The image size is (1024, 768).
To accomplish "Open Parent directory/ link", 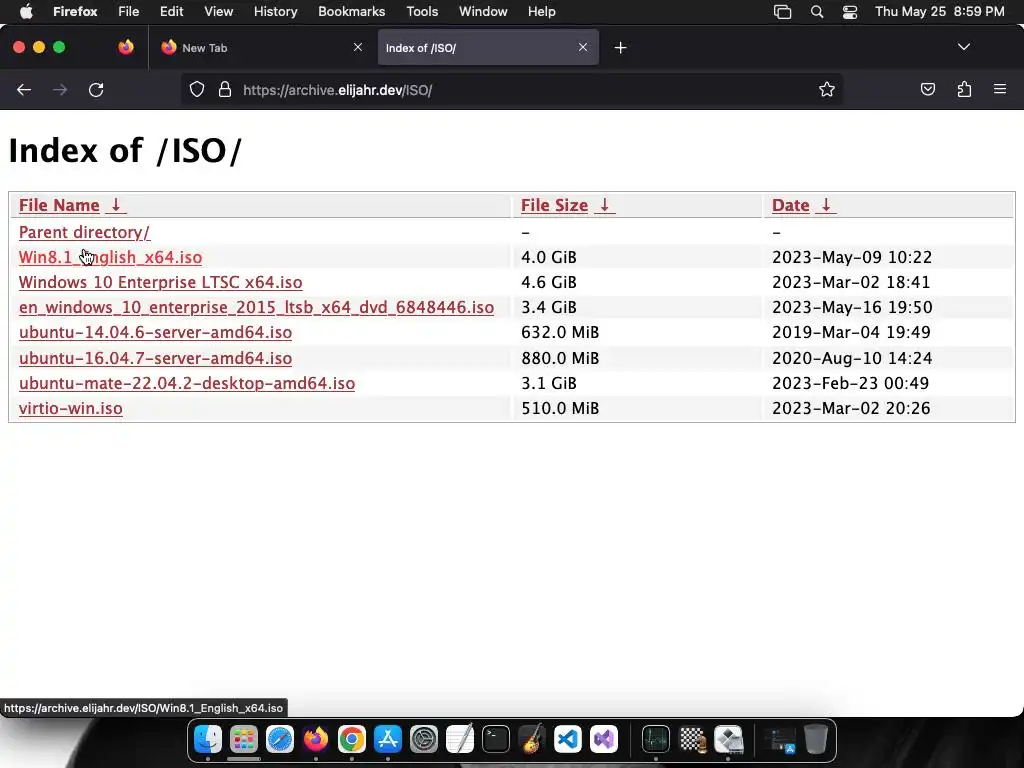I will (x=84, y=232).
